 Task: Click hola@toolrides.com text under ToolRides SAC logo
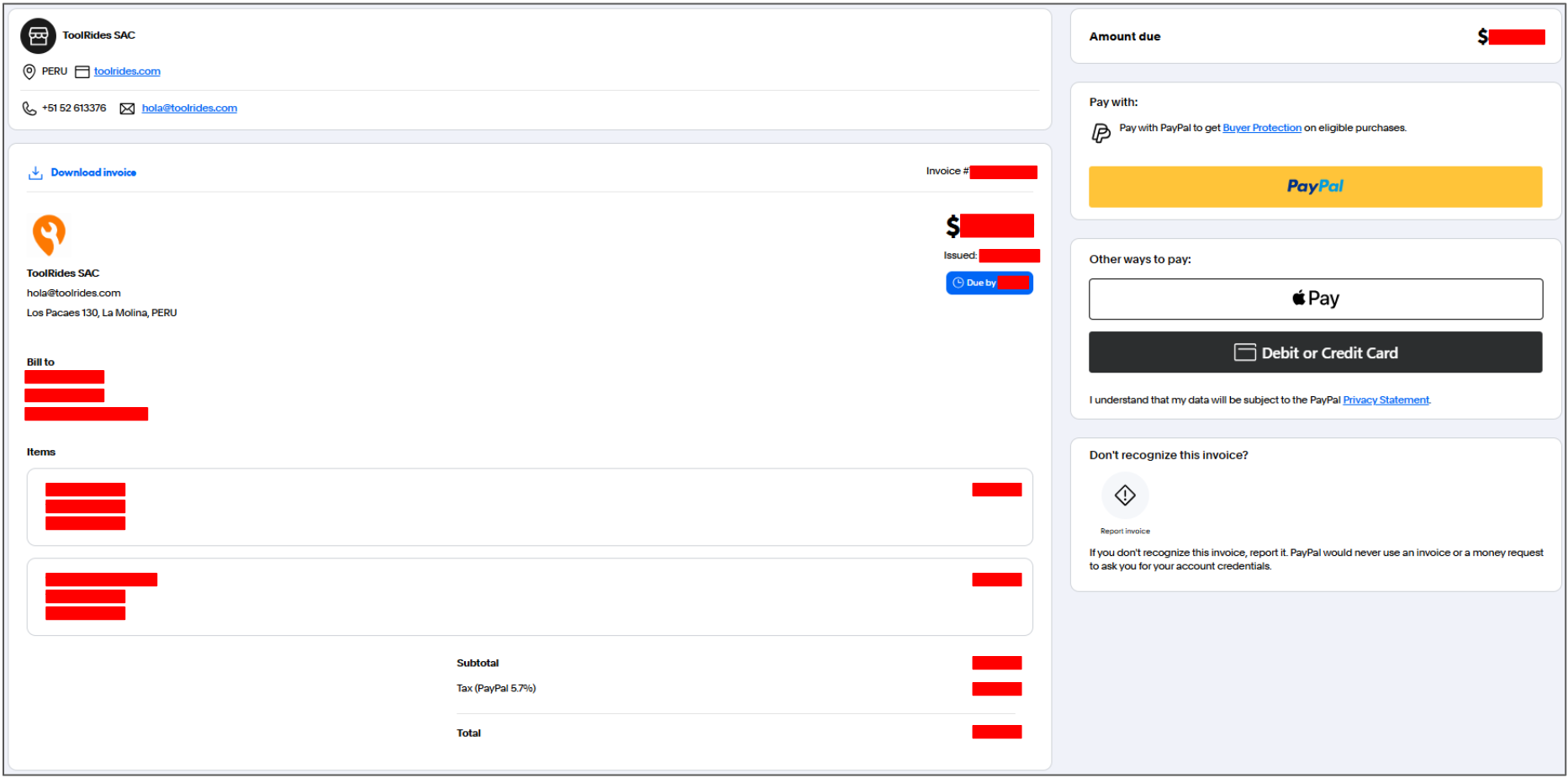tap(74, 294)
